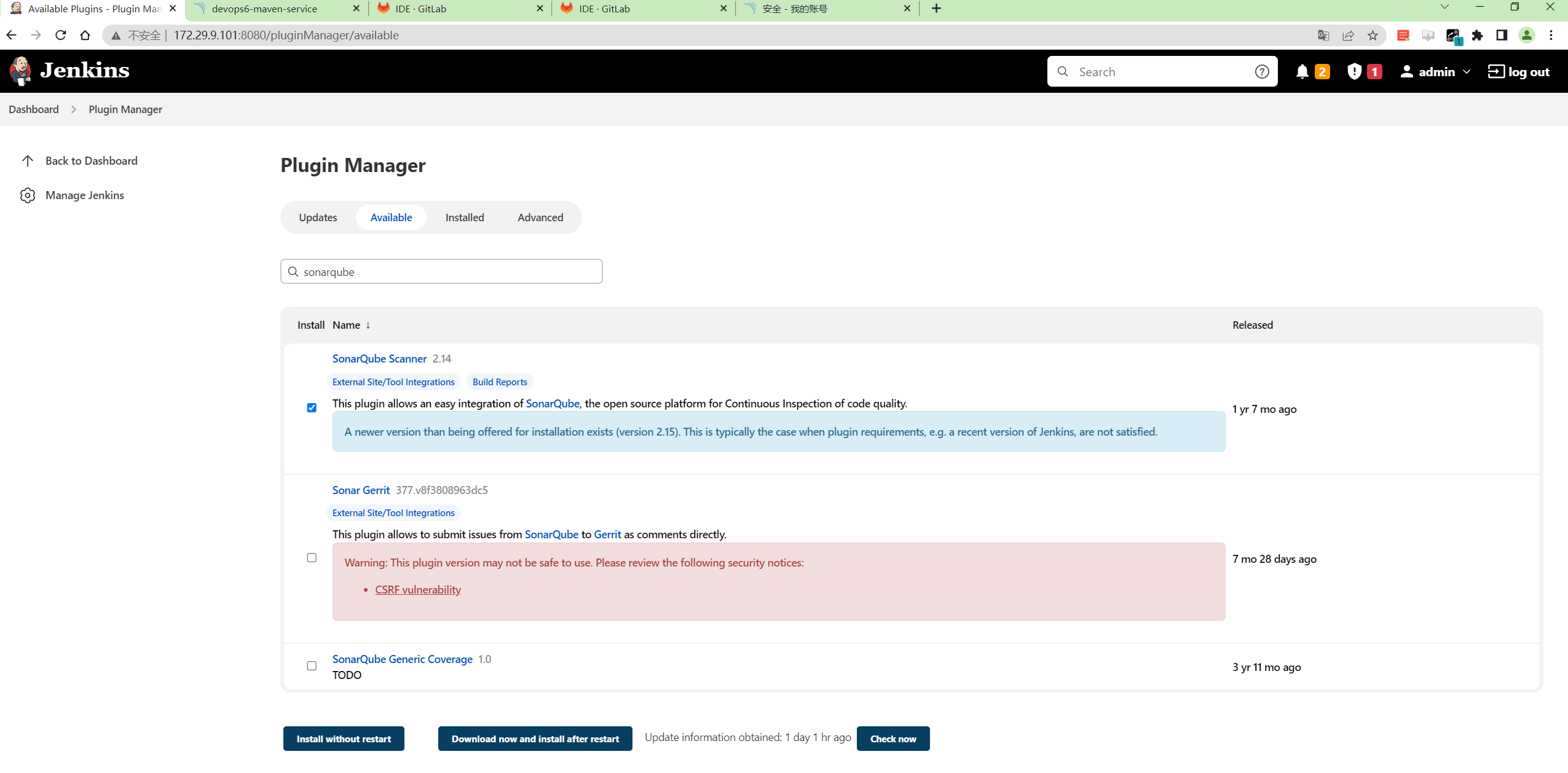The image size is (1568, 773).
Task: Open the extensions puzzle icon
Action: [1478, 35]
